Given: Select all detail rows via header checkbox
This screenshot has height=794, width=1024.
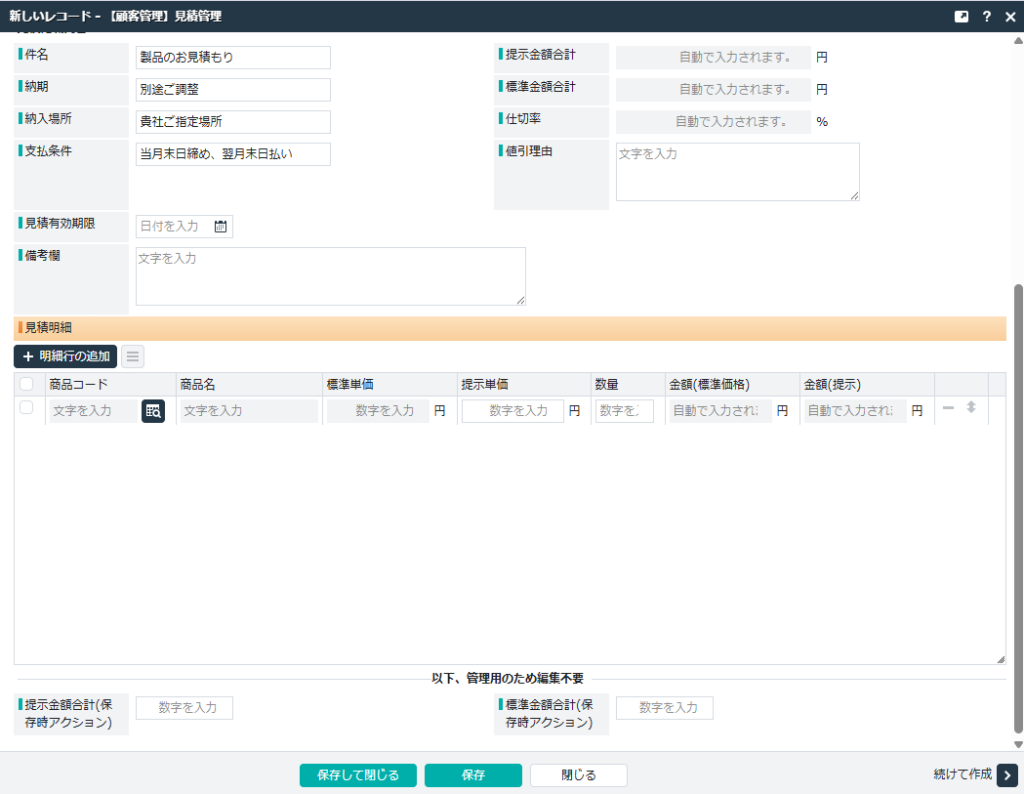Looking at the screenshot, I should click(x=25, y=383).
